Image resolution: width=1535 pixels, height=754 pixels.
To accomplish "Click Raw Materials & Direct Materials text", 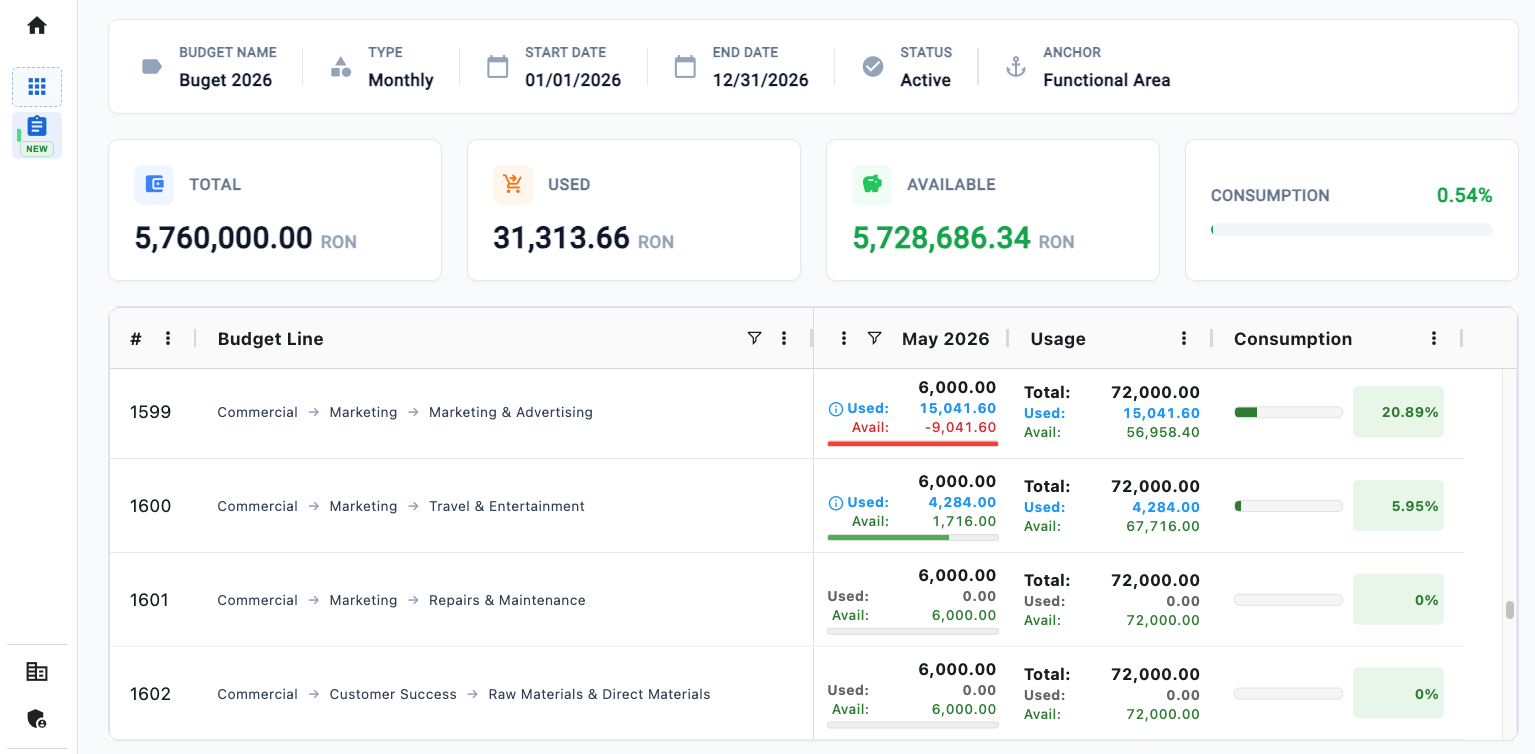I will 599,694.
